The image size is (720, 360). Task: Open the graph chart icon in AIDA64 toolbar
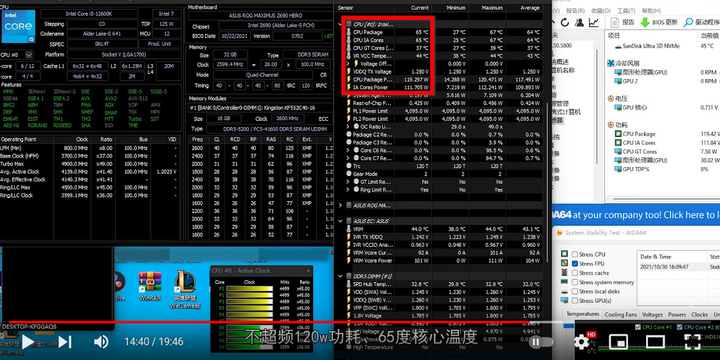(594, 22)
